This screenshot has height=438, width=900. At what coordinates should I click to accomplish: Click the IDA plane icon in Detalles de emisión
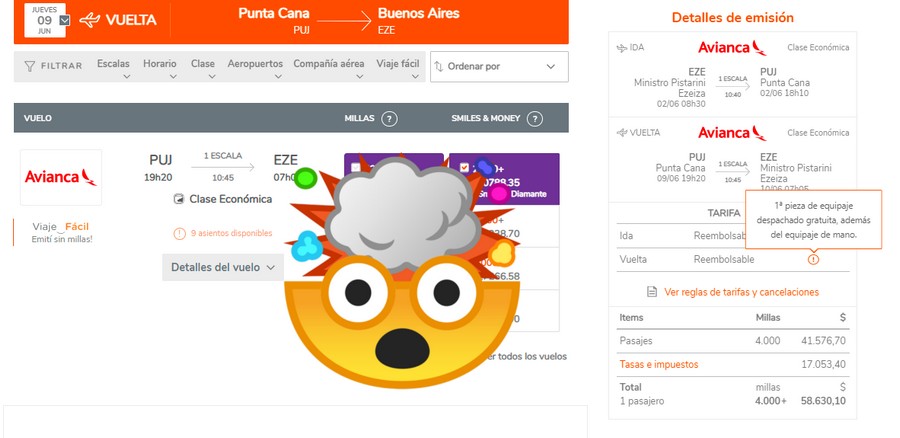click(622, 48)
